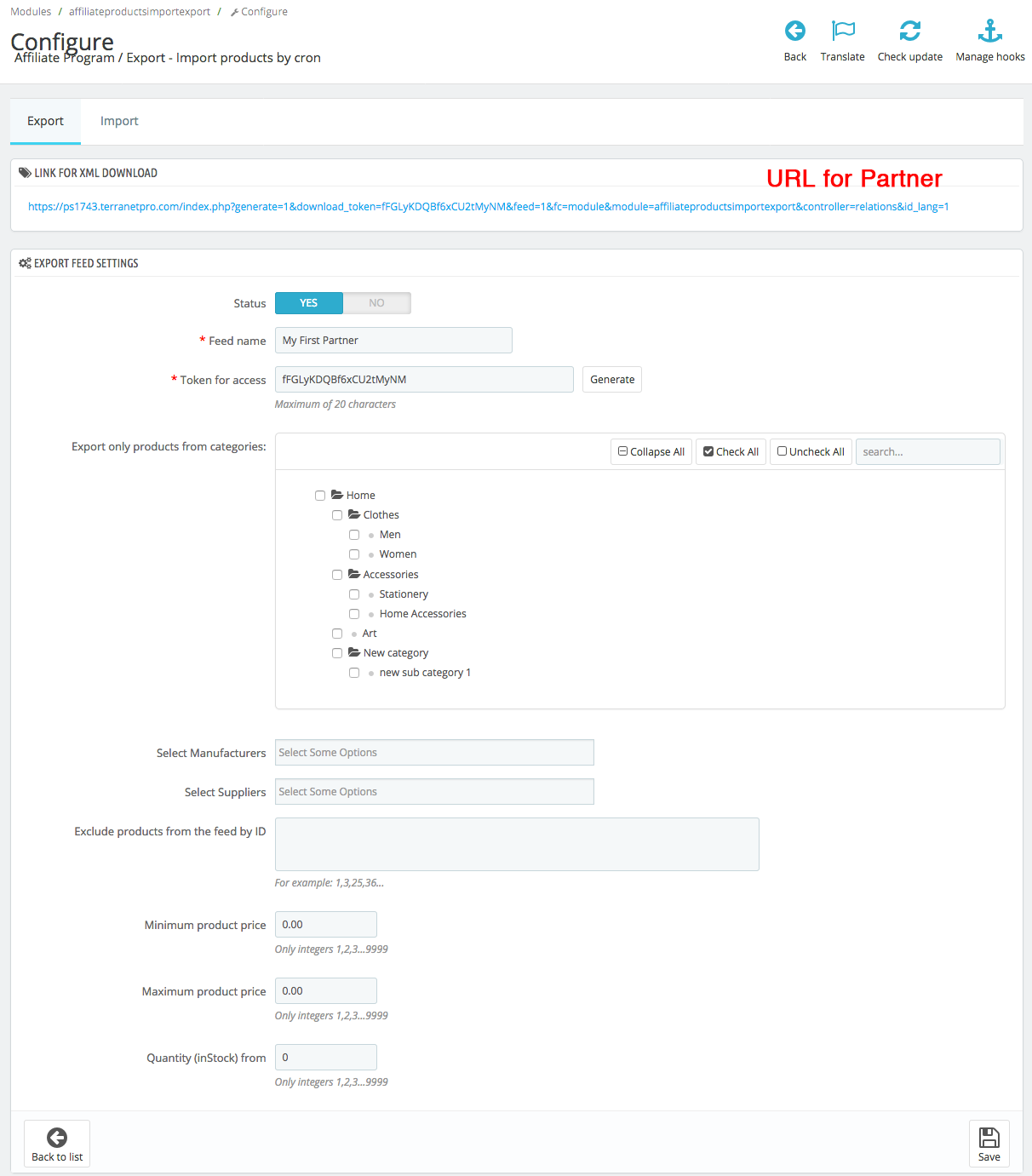Screen dimensions: 1032x1176
Task: Set Status toggle to YES
Action: point(309,303)
